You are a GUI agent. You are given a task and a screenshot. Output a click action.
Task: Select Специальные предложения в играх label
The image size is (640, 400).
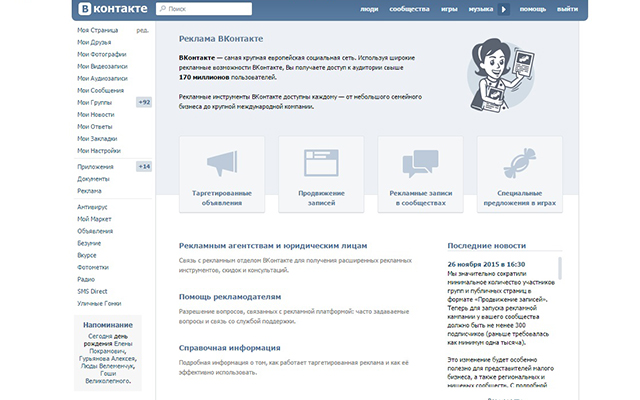coord(520,198)
